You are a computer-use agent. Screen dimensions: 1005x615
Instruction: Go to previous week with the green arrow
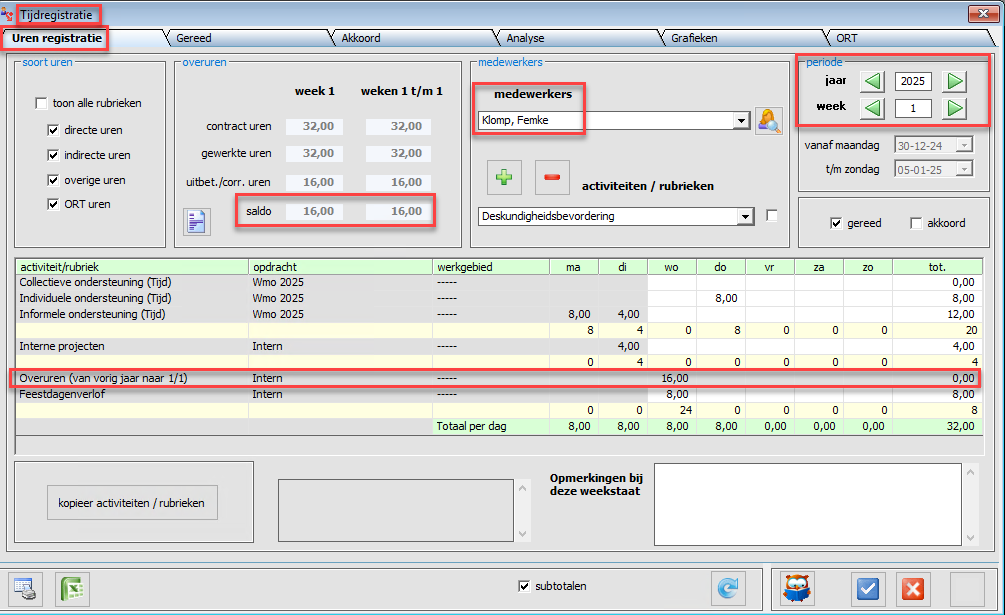point(872,108)
